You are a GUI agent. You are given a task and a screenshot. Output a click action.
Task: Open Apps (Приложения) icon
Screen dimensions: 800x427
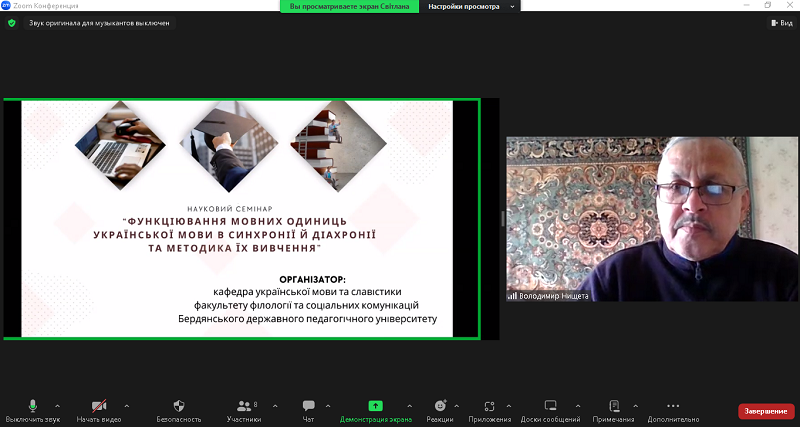pos(489,406)
